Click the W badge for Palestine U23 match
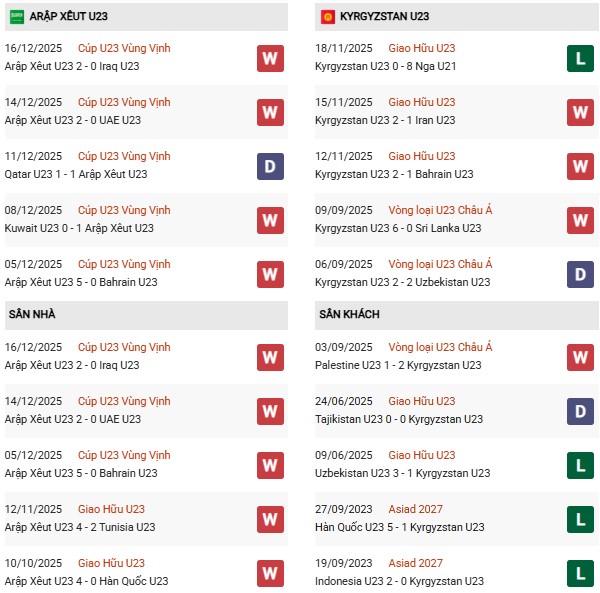The width and height of the screenshot is (600, 593). tap(580, 357)
